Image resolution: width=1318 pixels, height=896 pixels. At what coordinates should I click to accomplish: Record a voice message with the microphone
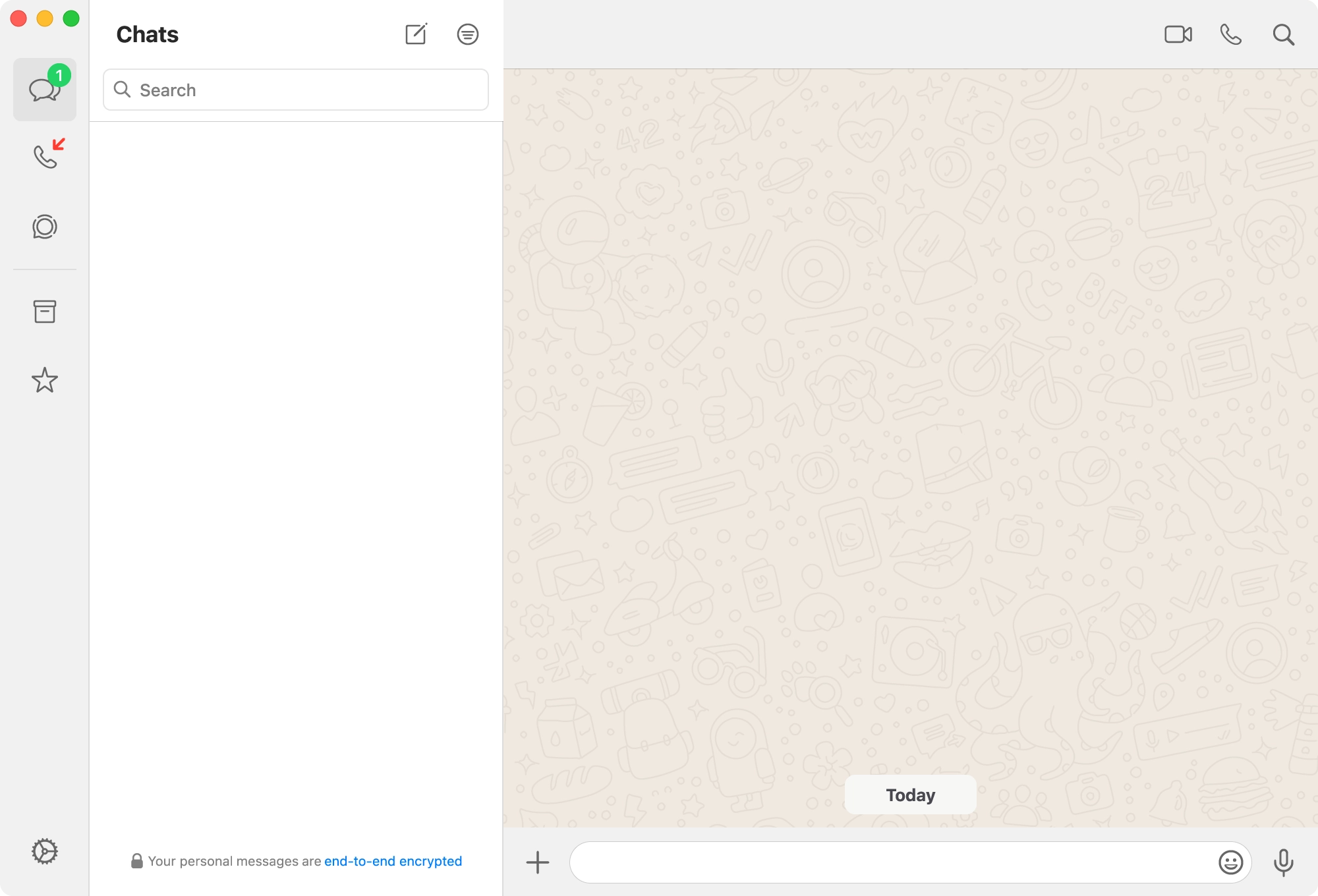[1281, 861]
